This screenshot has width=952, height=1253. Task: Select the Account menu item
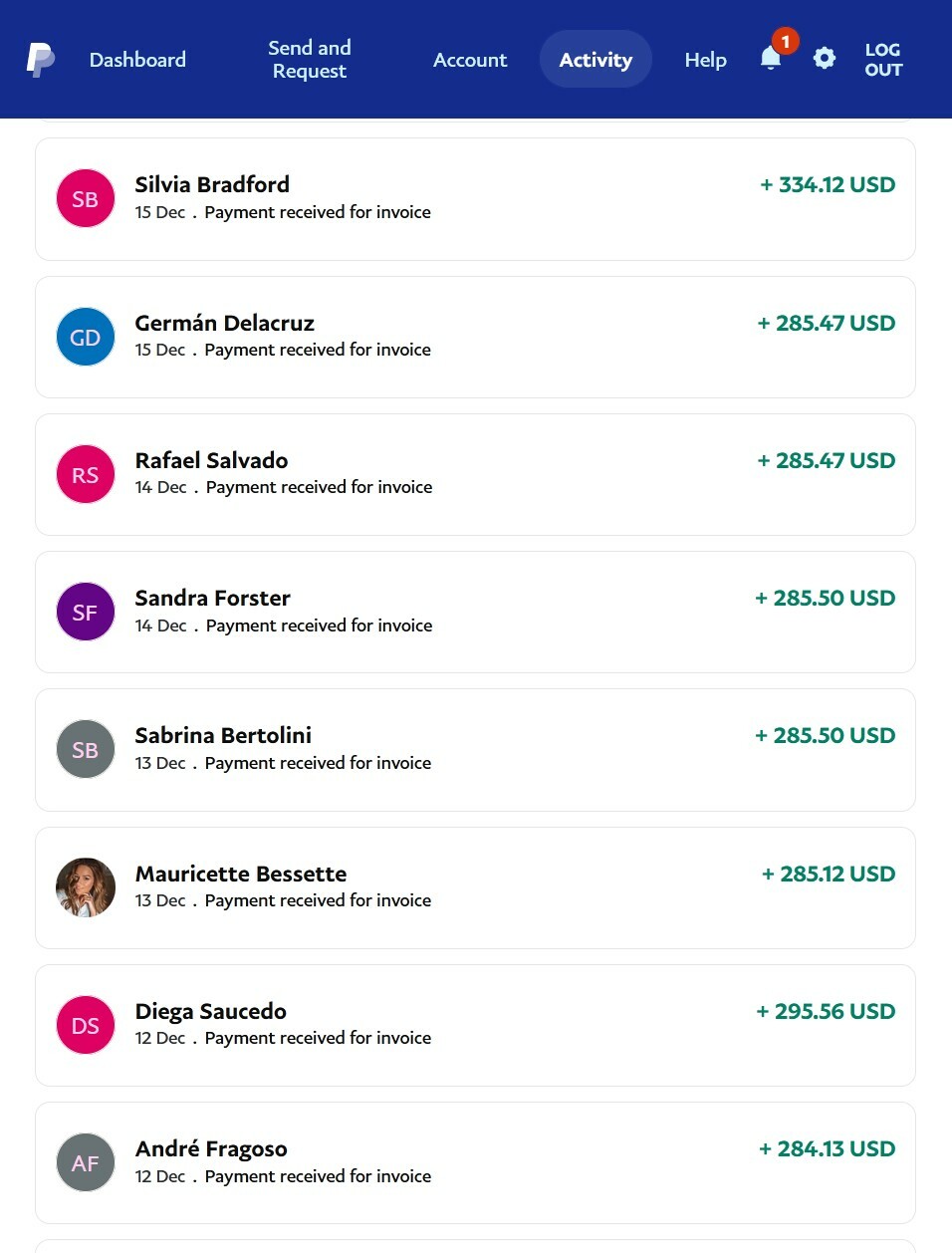[x=470, y=60]
